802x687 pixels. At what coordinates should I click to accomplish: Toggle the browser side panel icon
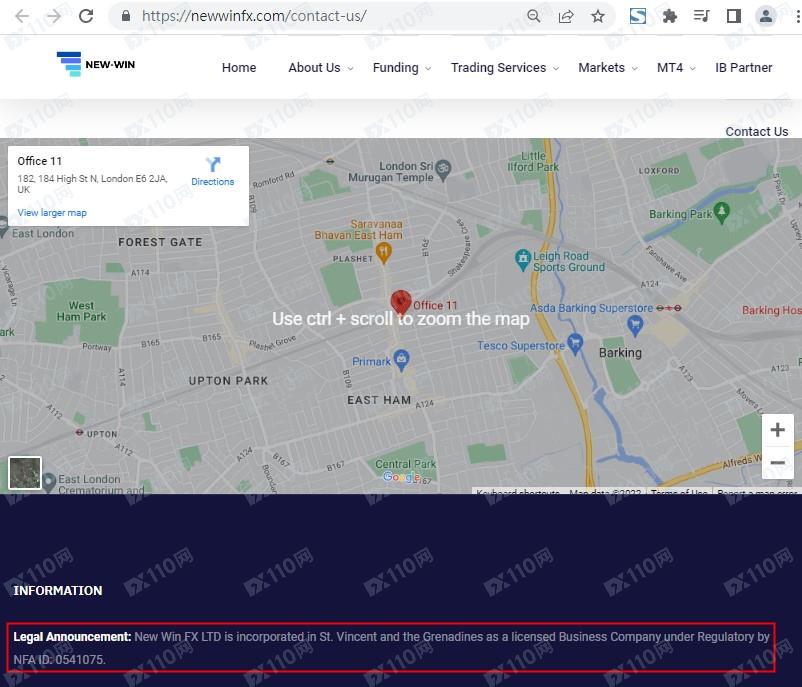point(733,16)
